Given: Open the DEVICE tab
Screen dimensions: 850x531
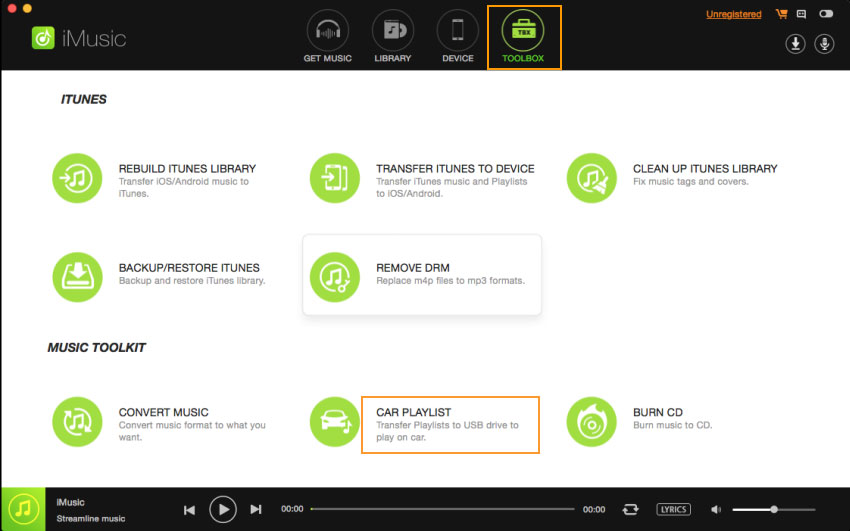Looking at the screenshot, I should click(x=458, y=37).
